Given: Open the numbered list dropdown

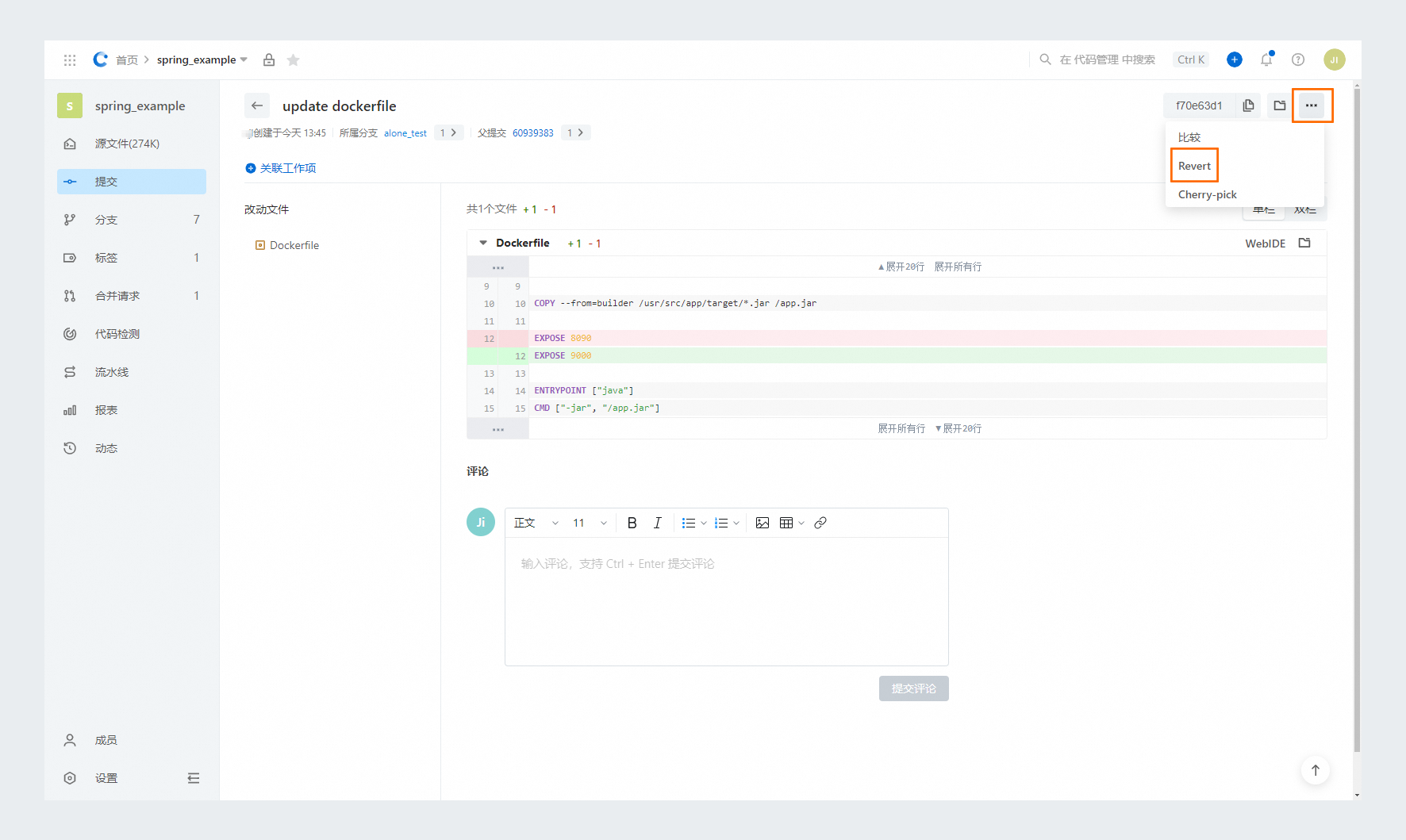Looking at the screenshot, I should pyautogui.click(x=727, y=523).
